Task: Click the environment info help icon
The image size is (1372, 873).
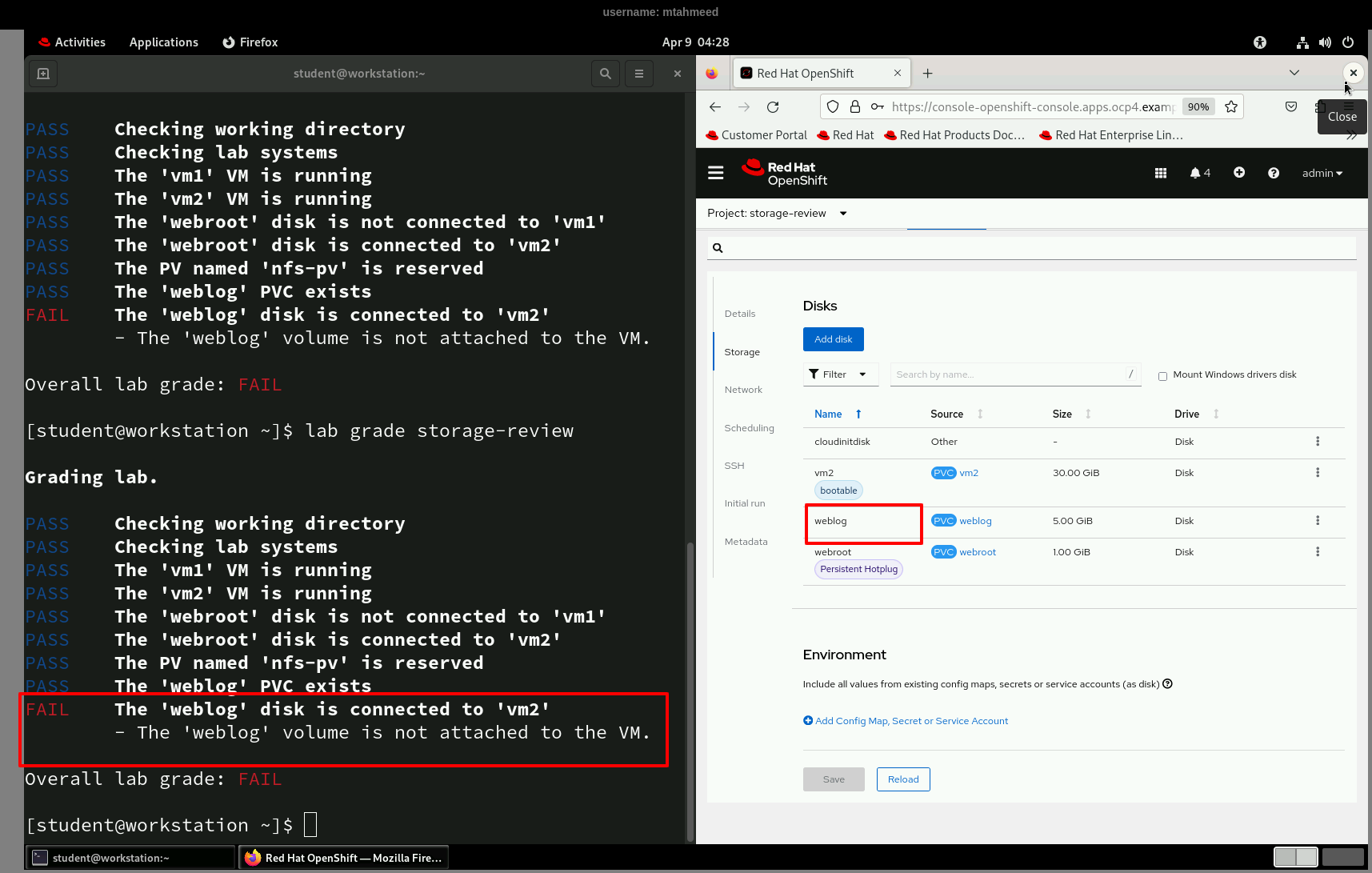Action: point(1168,684)
